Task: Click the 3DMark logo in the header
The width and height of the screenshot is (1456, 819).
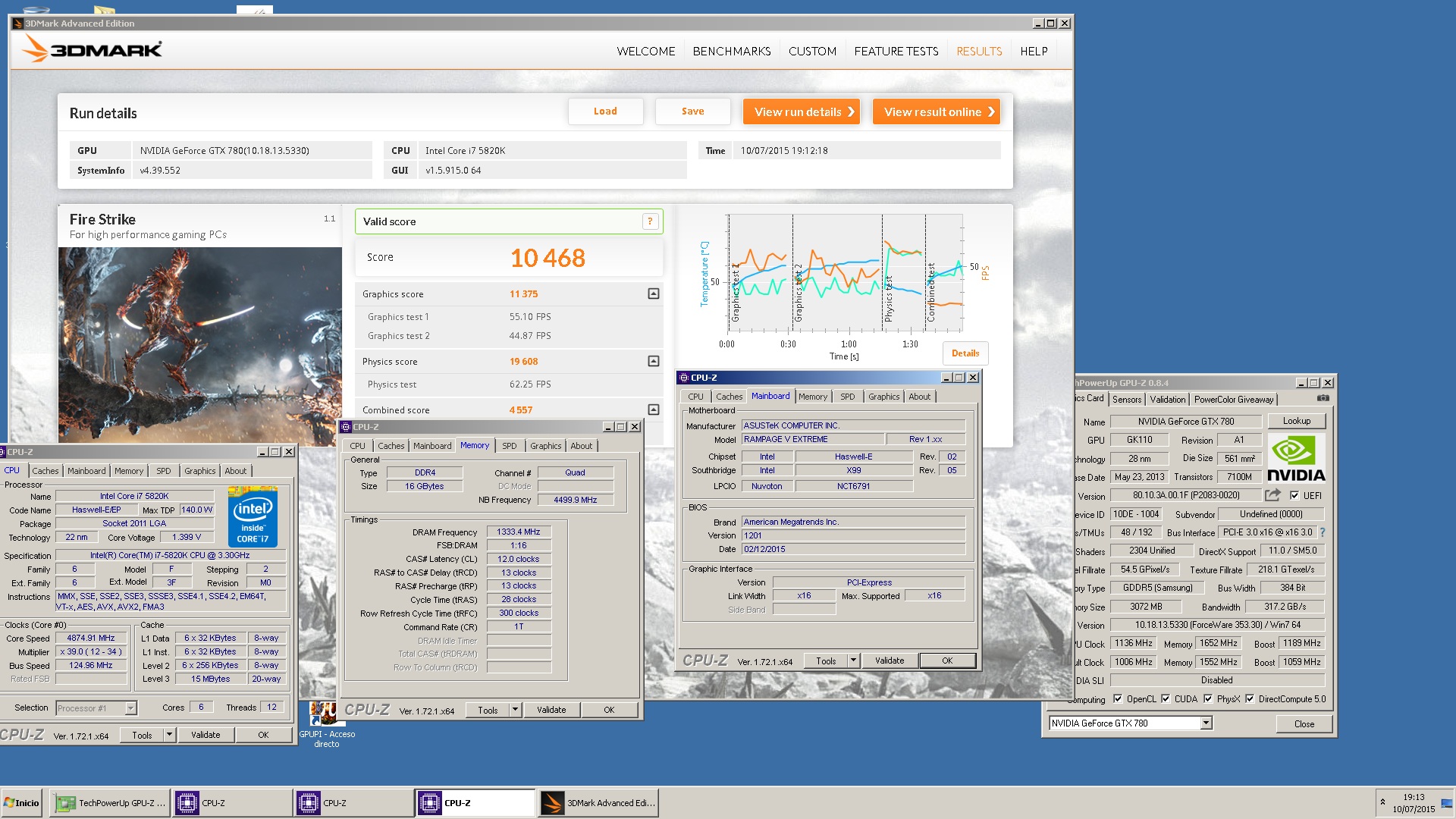Action: coord(92,50)
